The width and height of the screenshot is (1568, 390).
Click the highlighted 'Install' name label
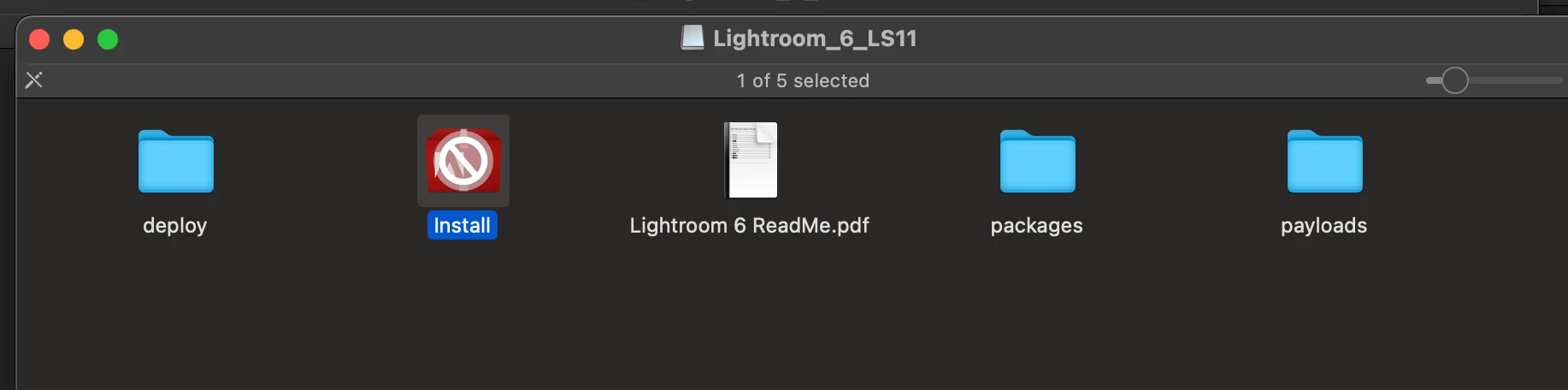(463, 226)
